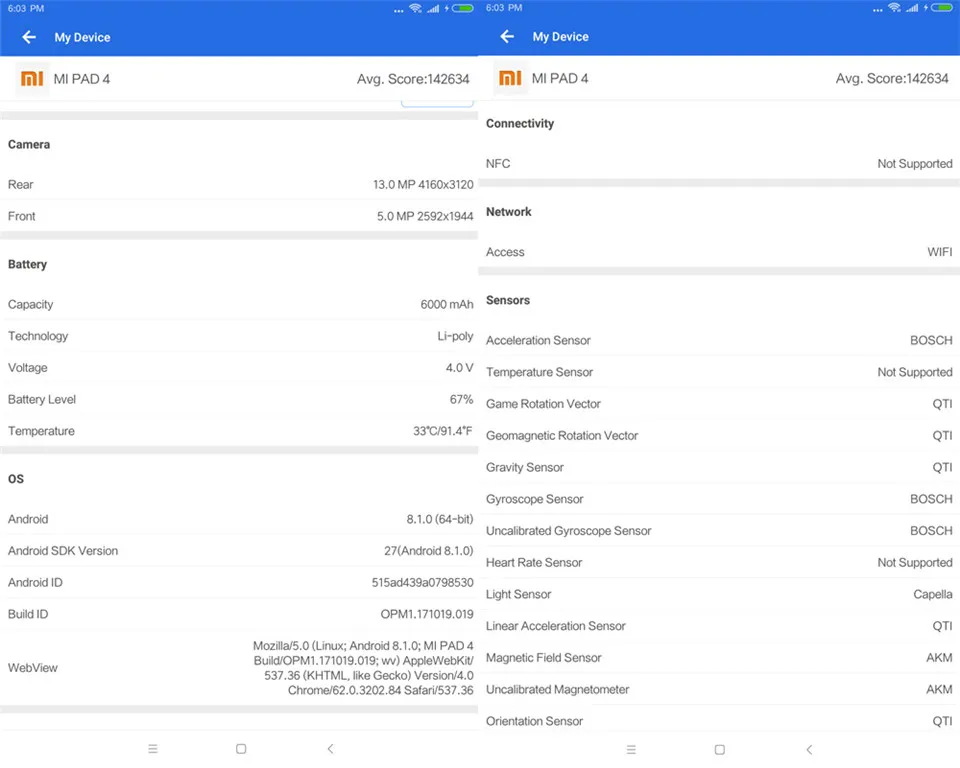Tap the My Device title on right screen
This screenshot has width=960, height=768.
tap(561, 37)
